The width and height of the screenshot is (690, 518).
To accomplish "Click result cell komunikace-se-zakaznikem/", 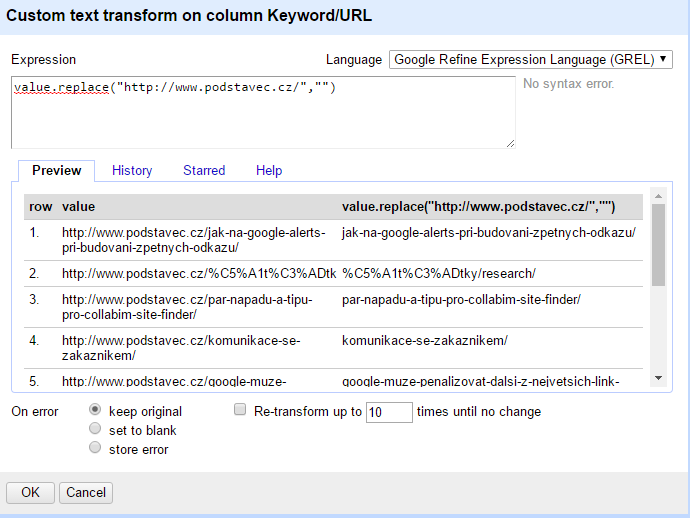I will pyautogui.click(x=425, y=341).
